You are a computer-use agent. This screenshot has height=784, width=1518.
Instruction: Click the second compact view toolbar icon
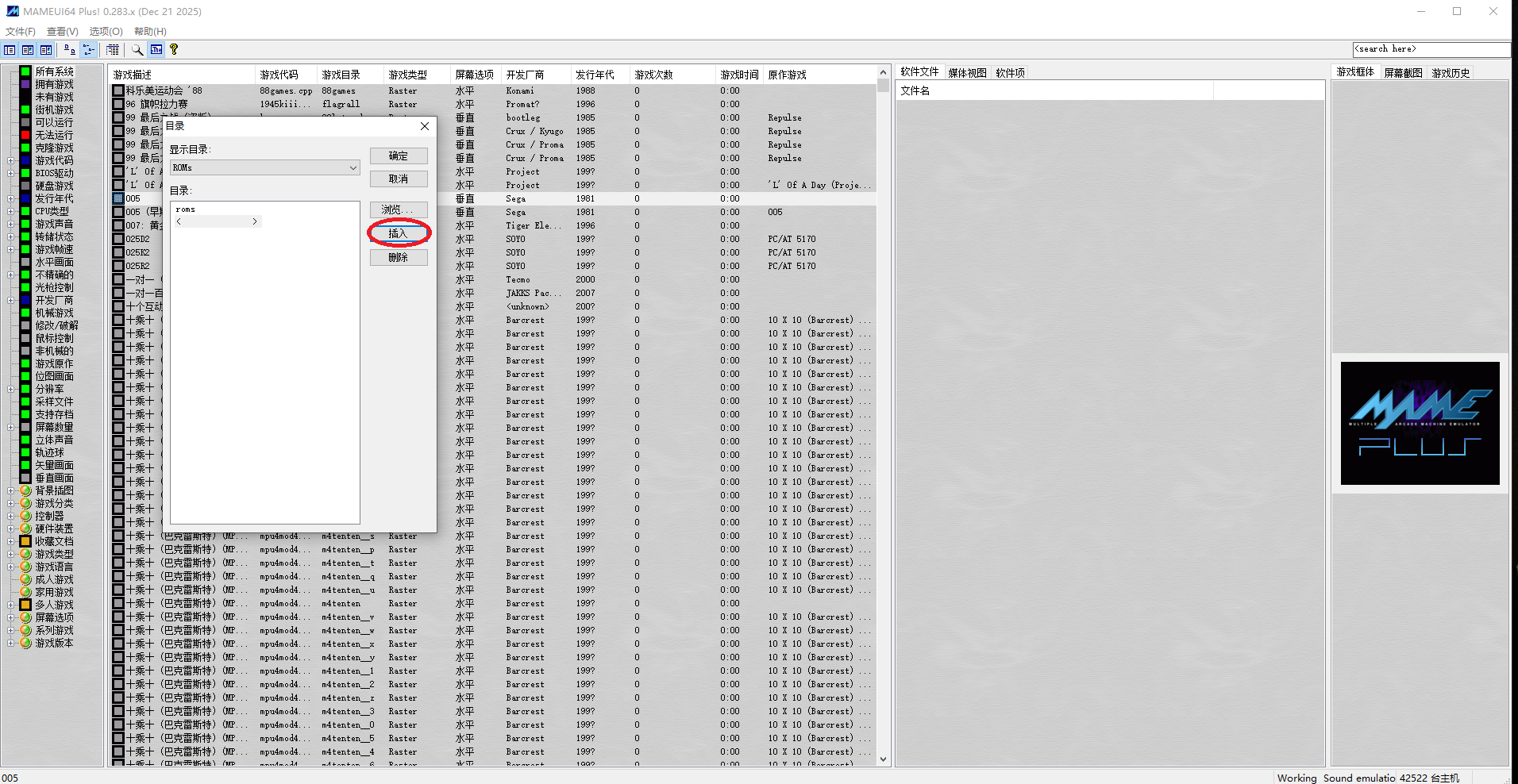28,49
